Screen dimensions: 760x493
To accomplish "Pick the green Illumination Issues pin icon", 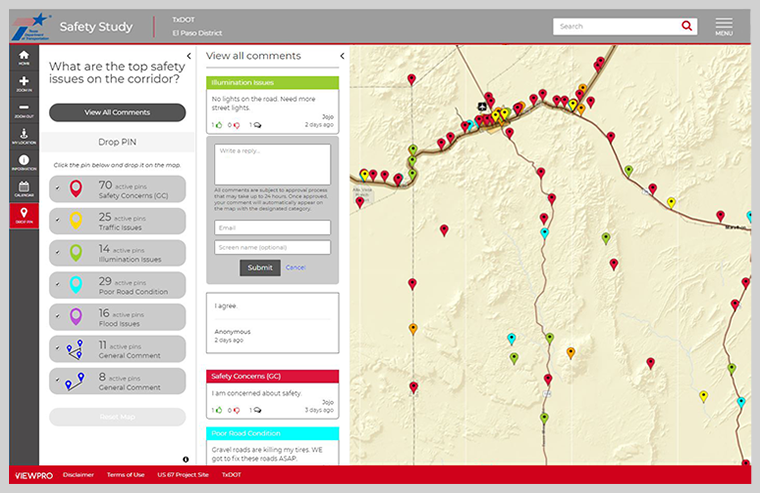I will point(76,253).
